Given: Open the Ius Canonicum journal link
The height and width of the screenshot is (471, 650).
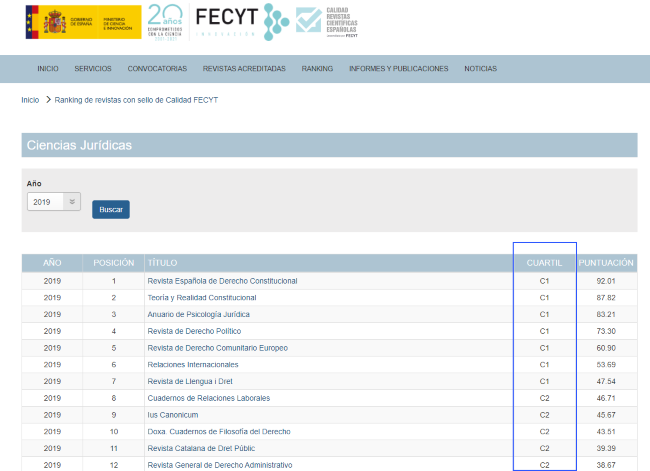Looking at the screenshot, I should point(172,415).
